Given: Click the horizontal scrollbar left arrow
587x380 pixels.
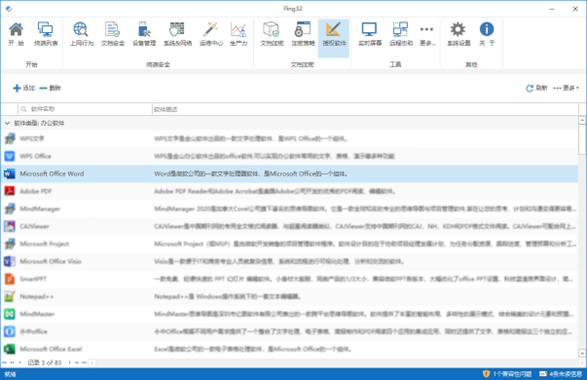Looking at the screenshot, I should click(x=92, y=362).
